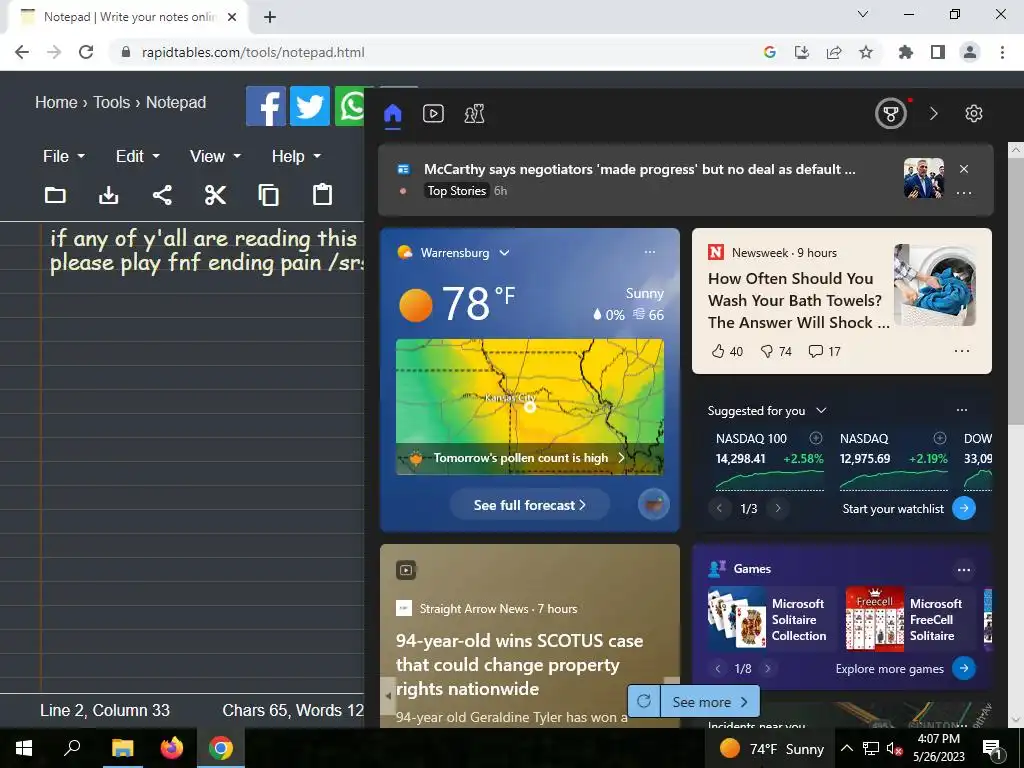This screenshot has height=768, width=1024.
Task: Click the WhatsApp share icon
Action: 350,106
